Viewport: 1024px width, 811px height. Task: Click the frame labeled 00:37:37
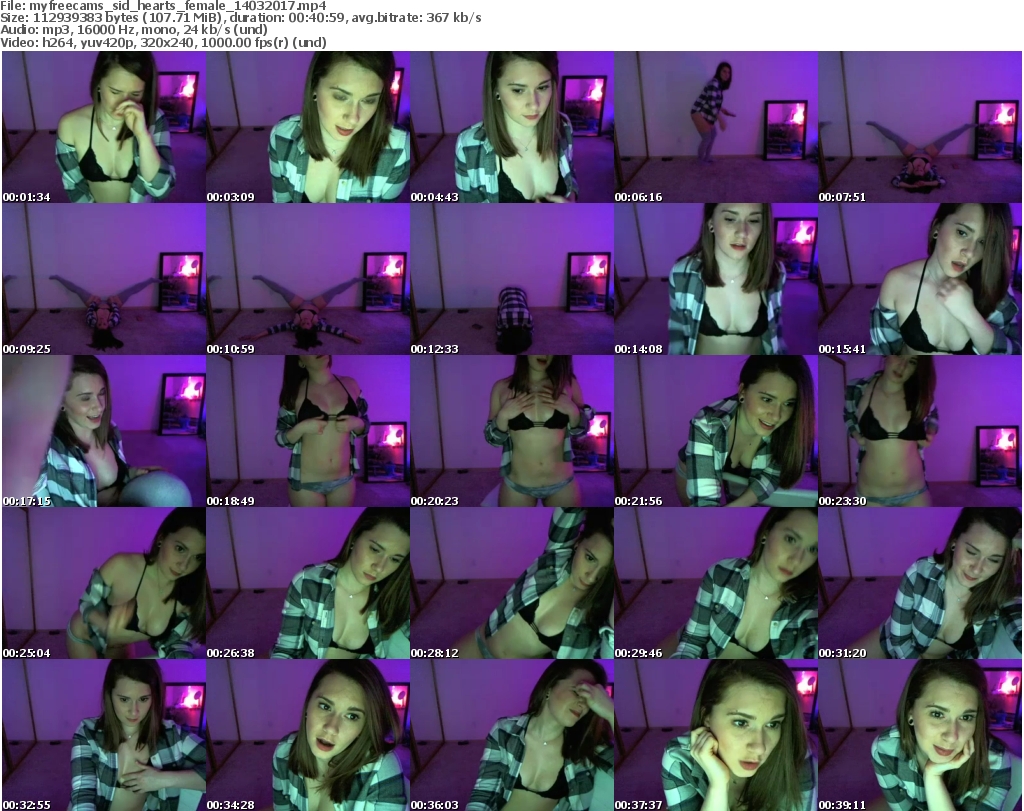point(716,735)
